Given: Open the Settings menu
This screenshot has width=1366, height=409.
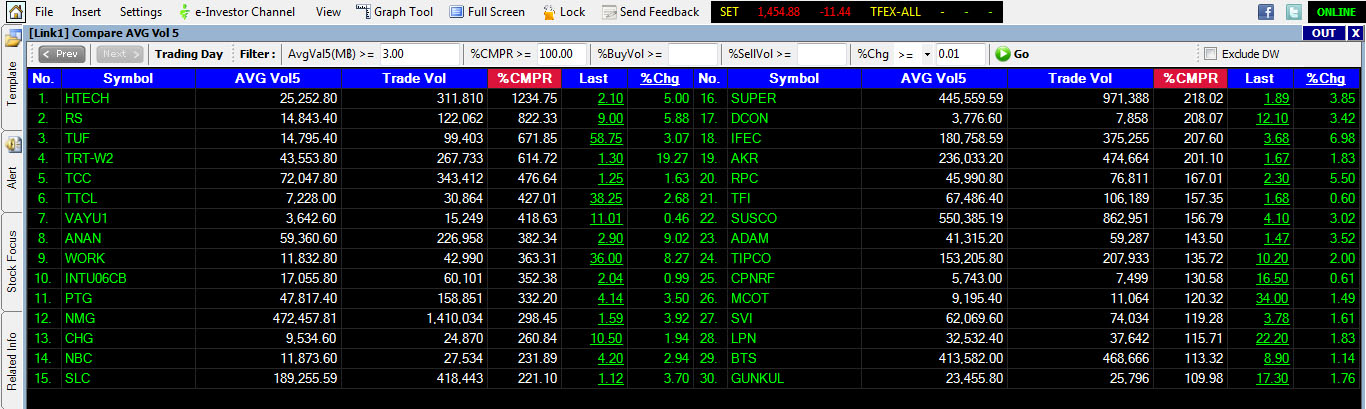Looking at the screenshot, I should [x=140, y=12].
